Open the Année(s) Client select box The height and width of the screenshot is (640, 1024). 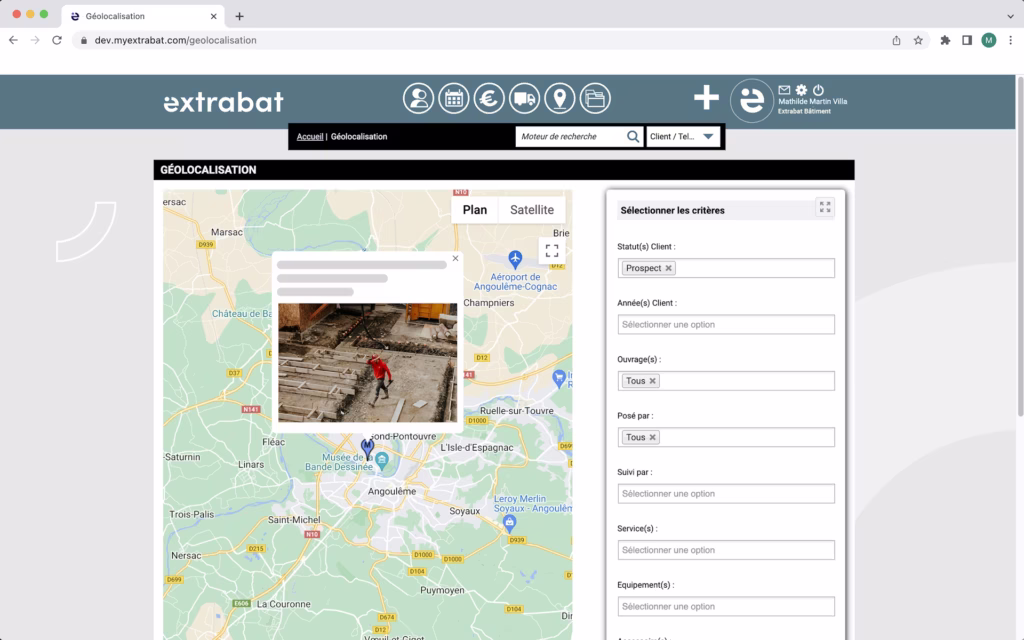click(x=726, y=325)
